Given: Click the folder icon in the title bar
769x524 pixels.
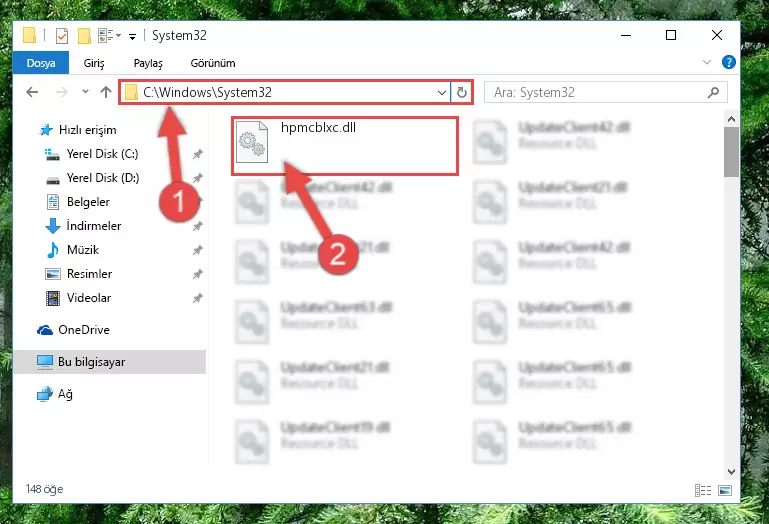Looking at the screenshot, I should coord(29,35).
